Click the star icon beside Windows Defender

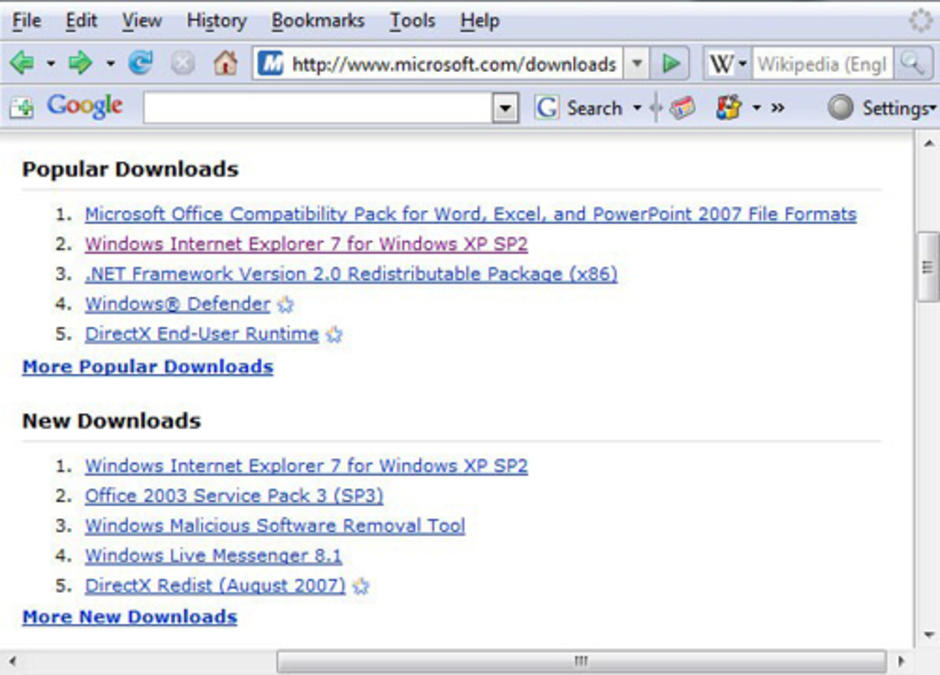(285, 305)
